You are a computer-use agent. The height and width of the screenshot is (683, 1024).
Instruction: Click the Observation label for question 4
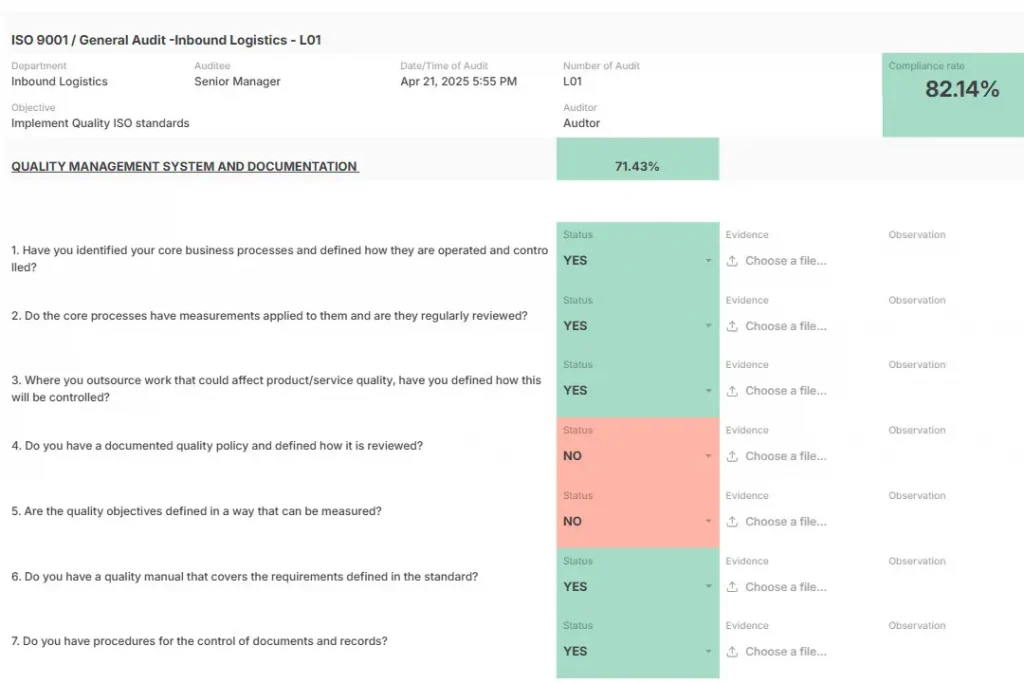tap(916, 429)
